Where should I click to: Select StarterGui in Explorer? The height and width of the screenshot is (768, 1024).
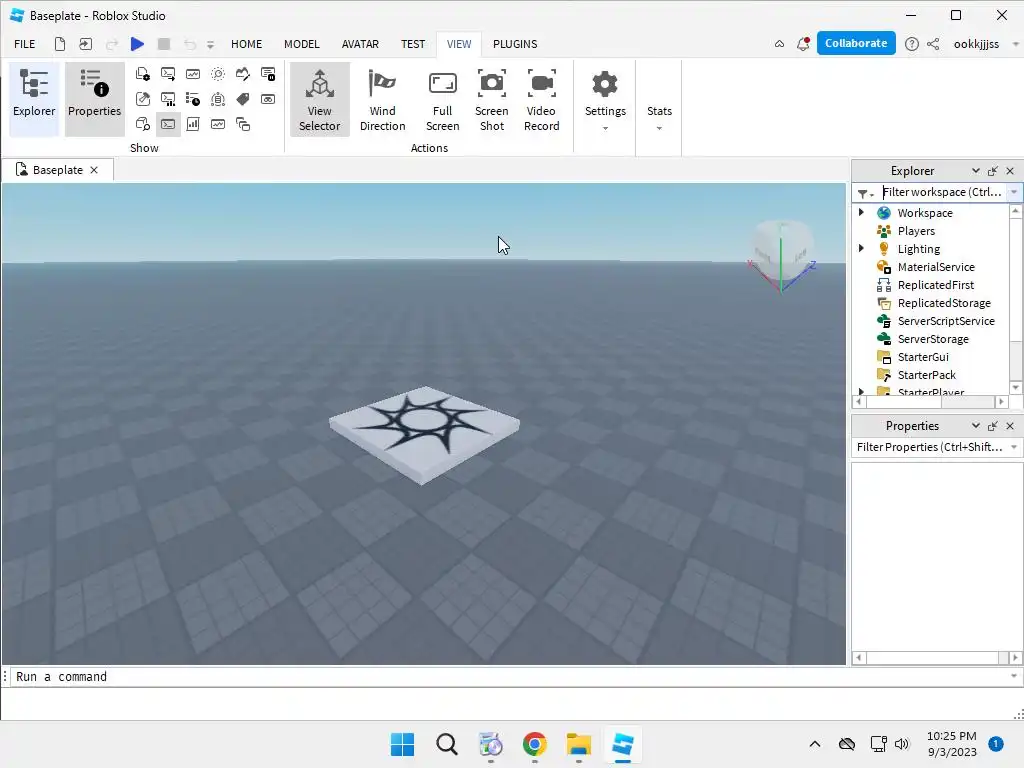(x=923, y=357)
